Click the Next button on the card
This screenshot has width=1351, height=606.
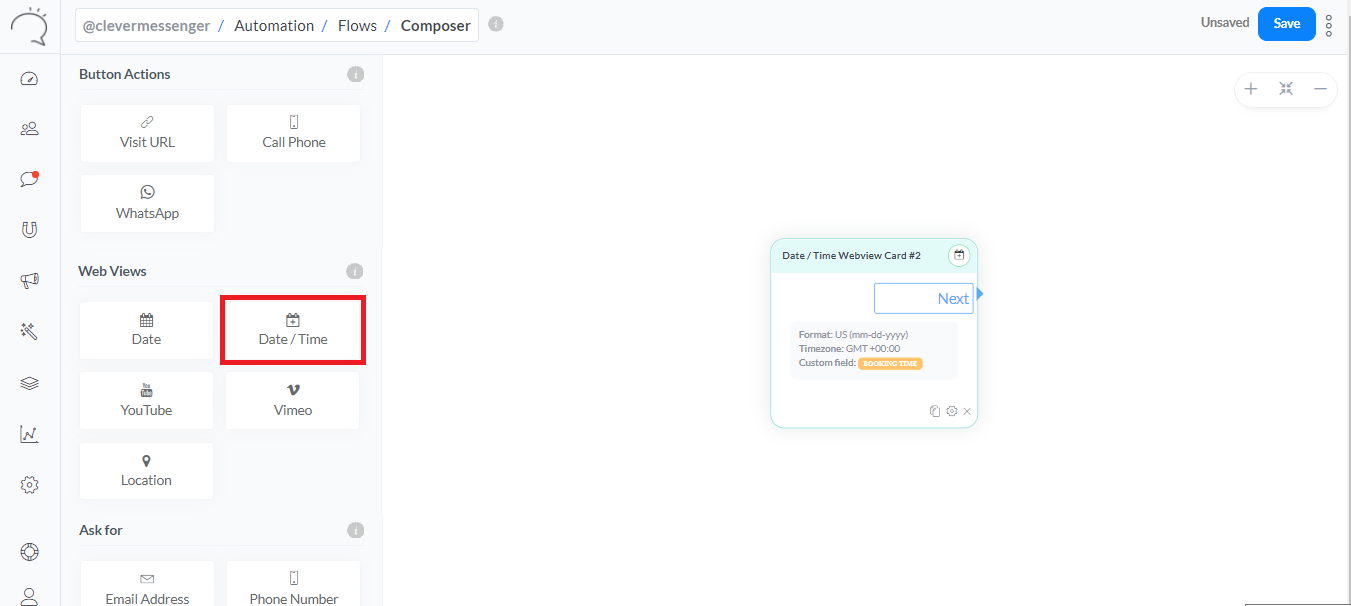click(923, 298)
